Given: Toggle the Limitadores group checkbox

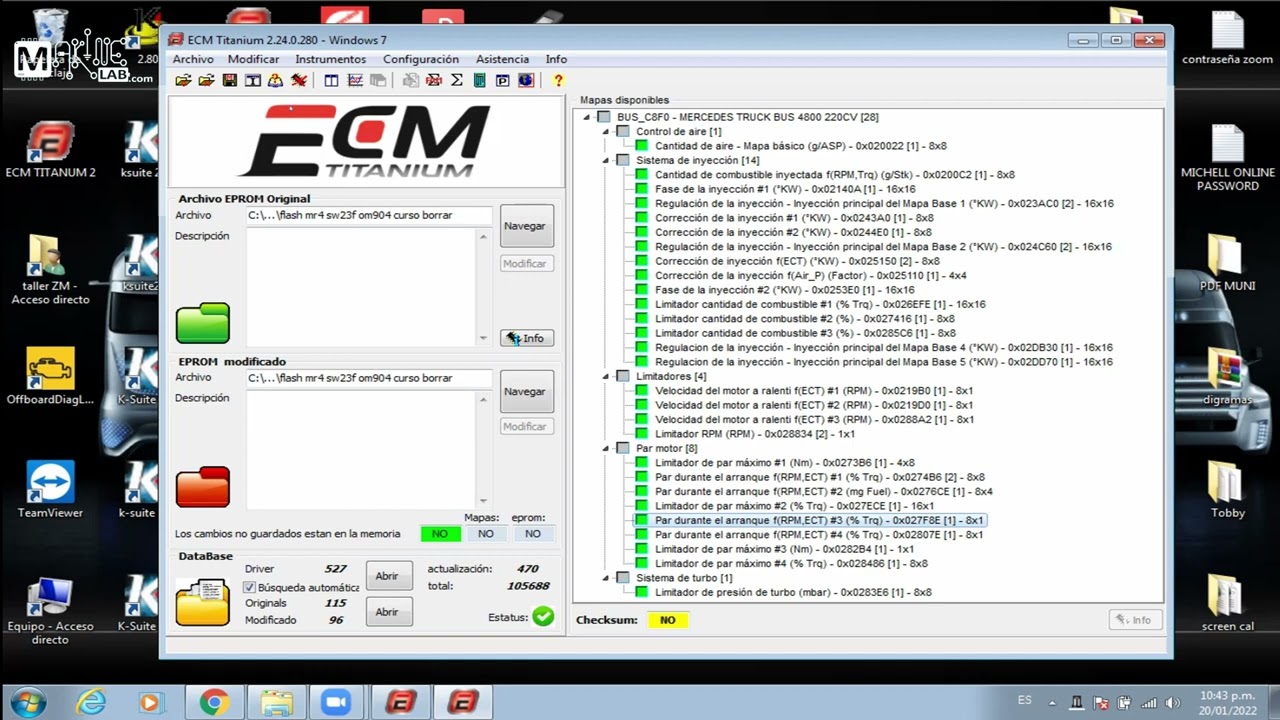Looking at the screenshot, I should point(623,376).
